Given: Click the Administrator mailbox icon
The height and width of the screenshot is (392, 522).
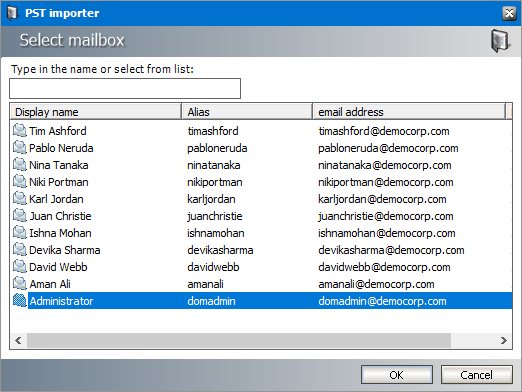Looking at the screenshot, I should point(20,300).
